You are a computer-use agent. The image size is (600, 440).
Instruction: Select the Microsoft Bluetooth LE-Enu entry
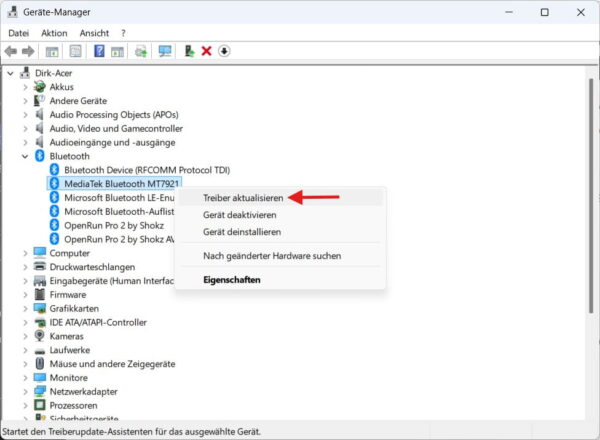tap(119, 197)
